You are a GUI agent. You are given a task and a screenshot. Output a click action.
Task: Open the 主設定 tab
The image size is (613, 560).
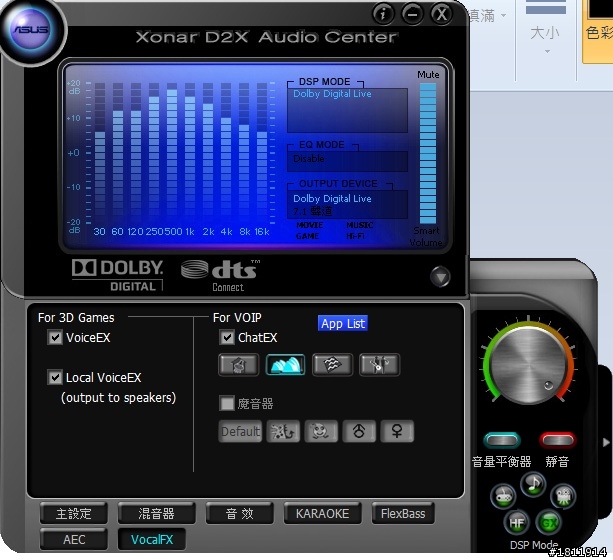pyautogui.click(x=73, y=513)
